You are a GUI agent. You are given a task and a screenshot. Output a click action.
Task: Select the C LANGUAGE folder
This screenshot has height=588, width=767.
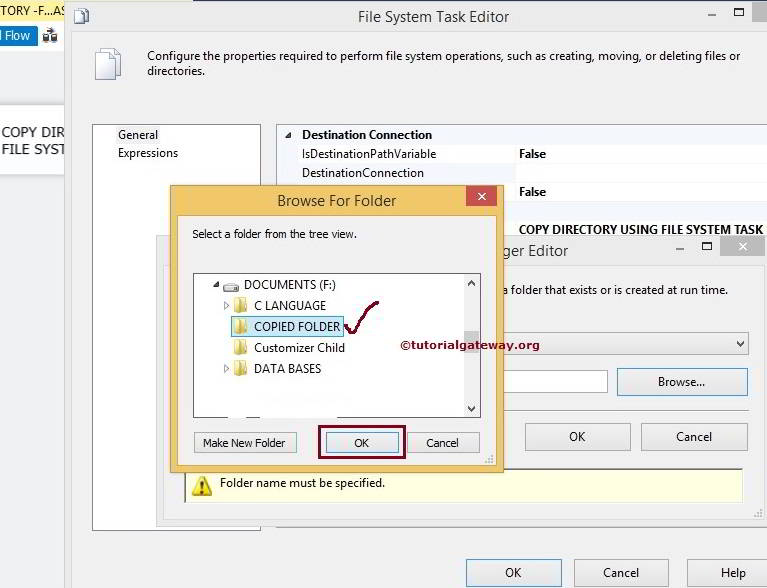pos(290,306)
